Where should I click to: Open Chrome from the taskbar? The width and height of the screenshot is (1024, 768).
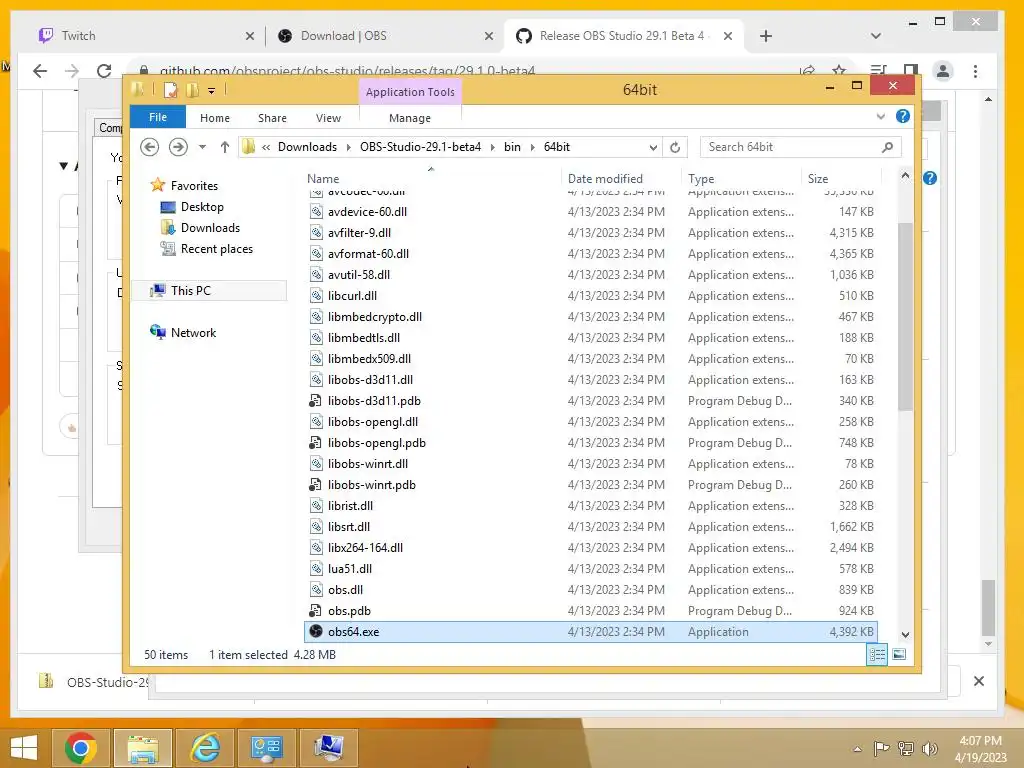click(x=81, y=748)
